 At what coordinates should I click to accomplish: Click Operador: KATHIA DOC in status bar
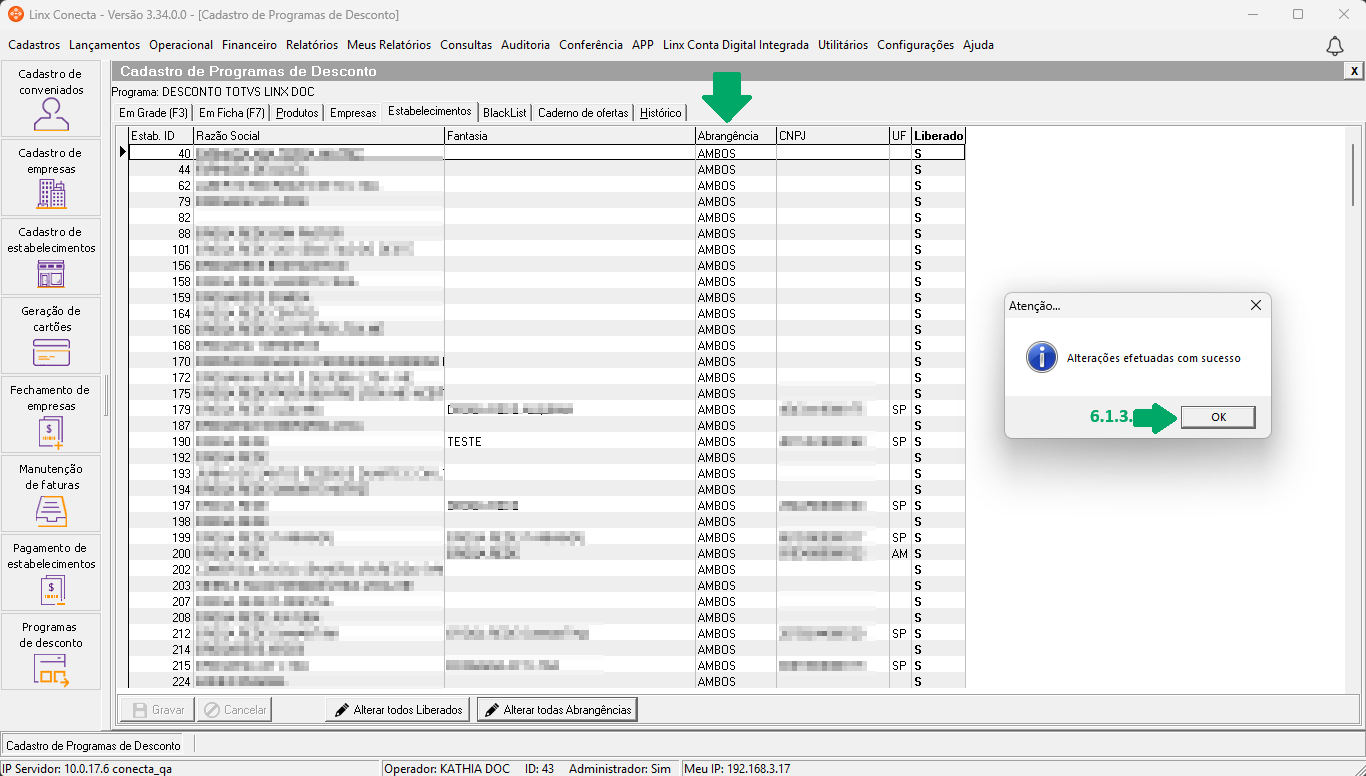(447, 769)
